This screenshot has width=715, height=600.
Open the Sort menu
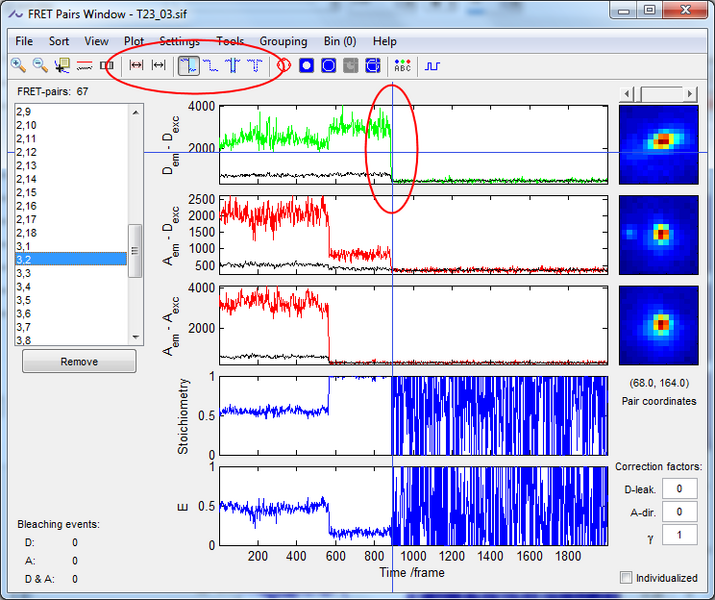click(x=59, y=41)
